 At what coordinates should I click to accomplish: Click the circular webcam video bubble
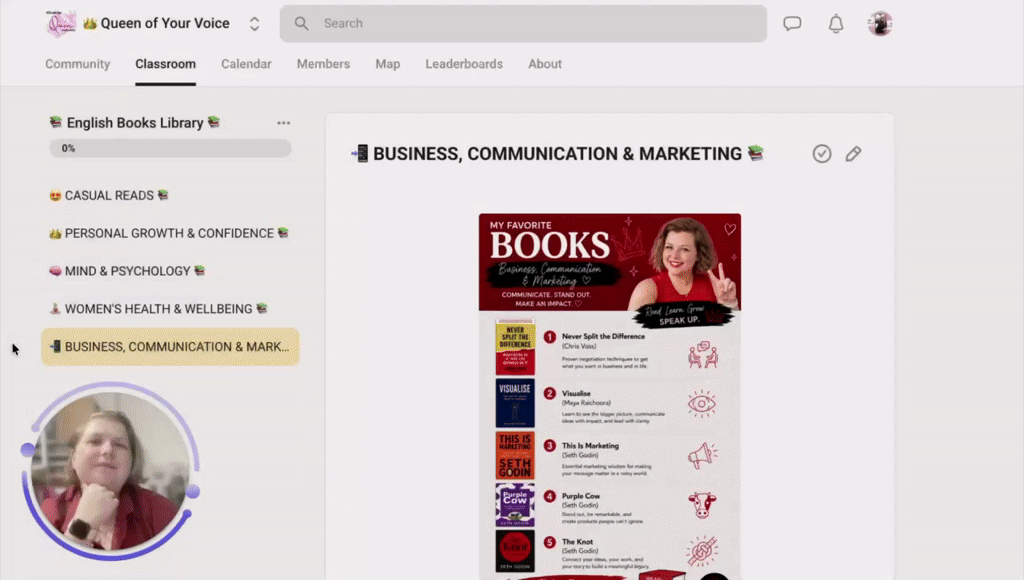point(110,471)
